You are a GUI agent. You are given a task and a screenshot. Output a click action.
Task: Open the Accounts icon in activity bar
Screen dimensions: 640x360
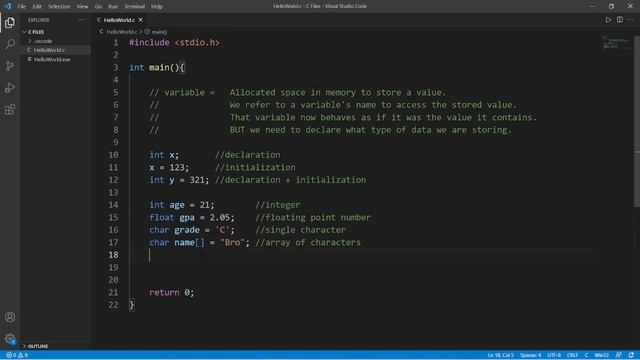pyautogui.click(x=10, y=317)
